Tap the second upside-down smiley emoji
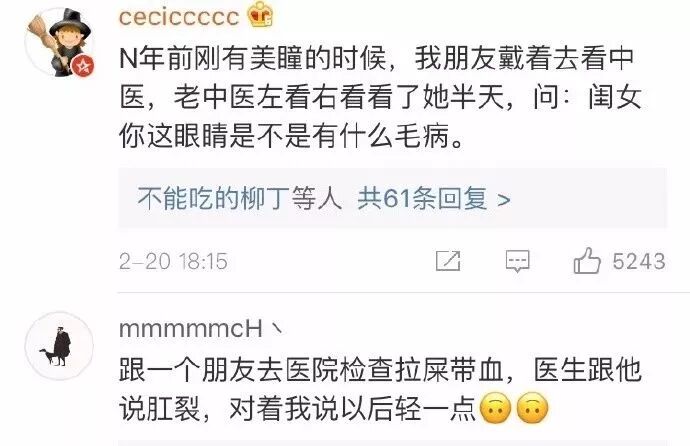690x446 pixels. [x=532, y=408]
